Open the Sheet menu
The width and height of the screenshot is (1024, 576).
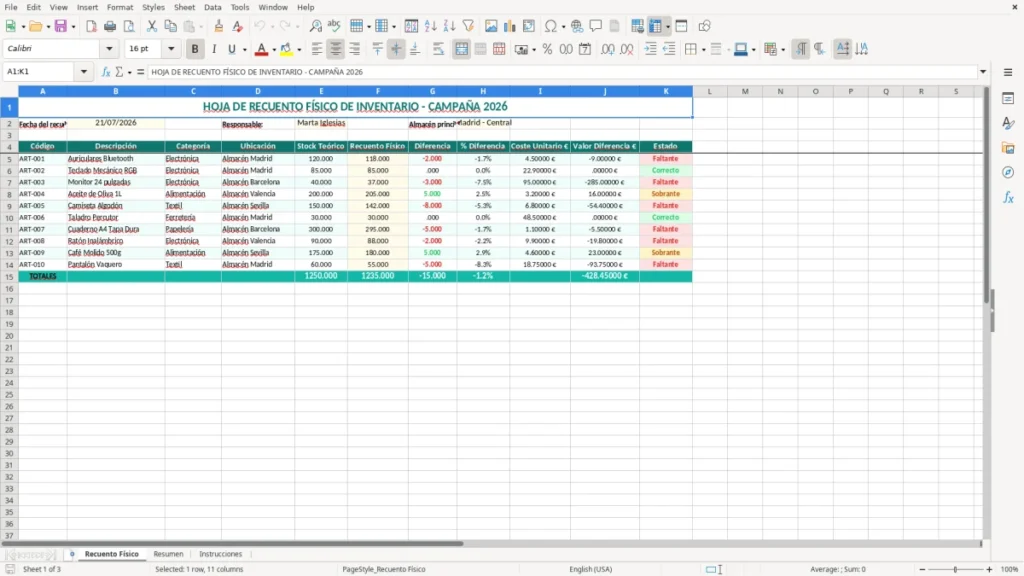tap(184, 7)
